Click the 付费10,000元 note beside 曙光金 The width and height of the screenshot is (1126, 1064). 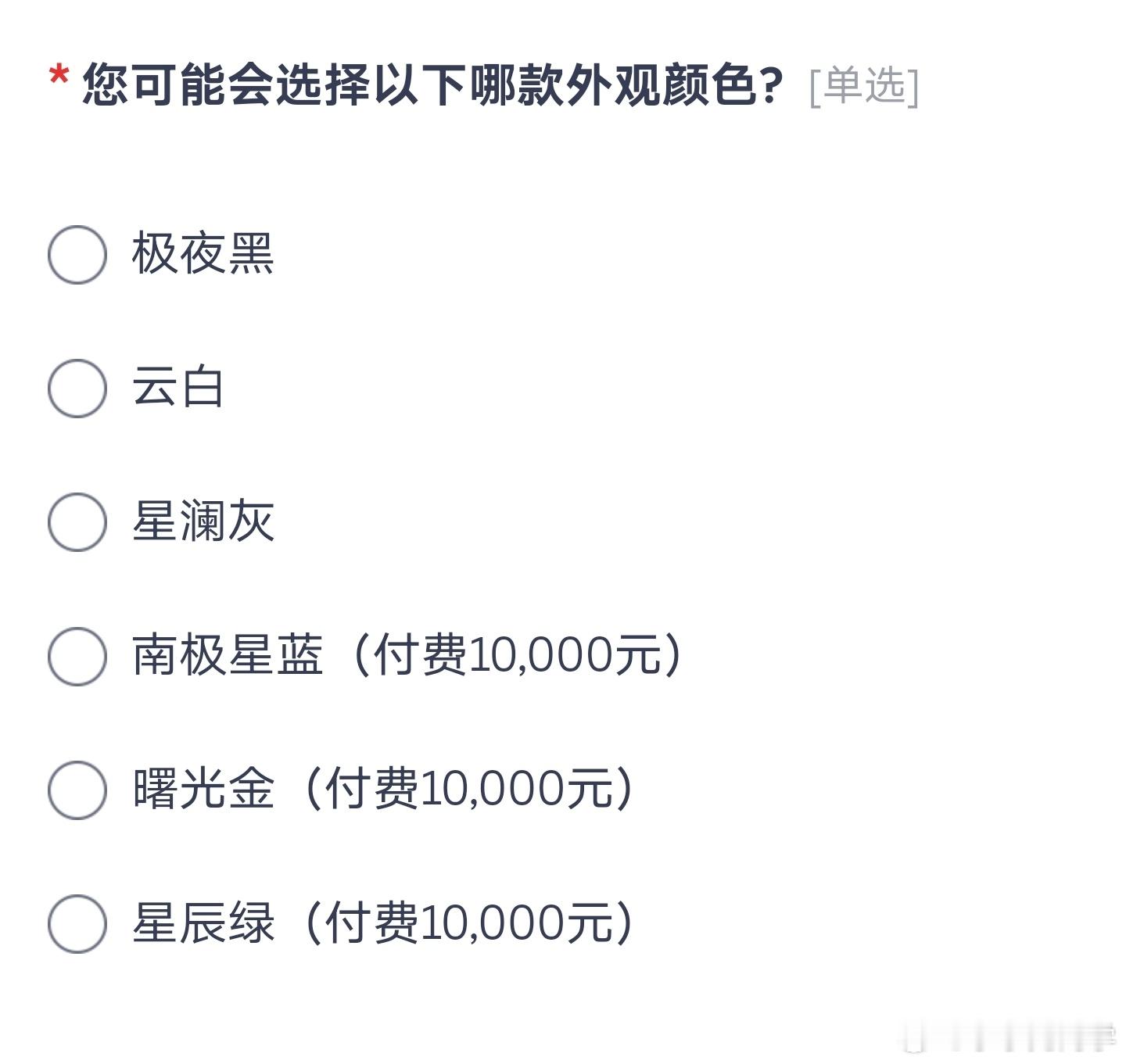[468, 789]
